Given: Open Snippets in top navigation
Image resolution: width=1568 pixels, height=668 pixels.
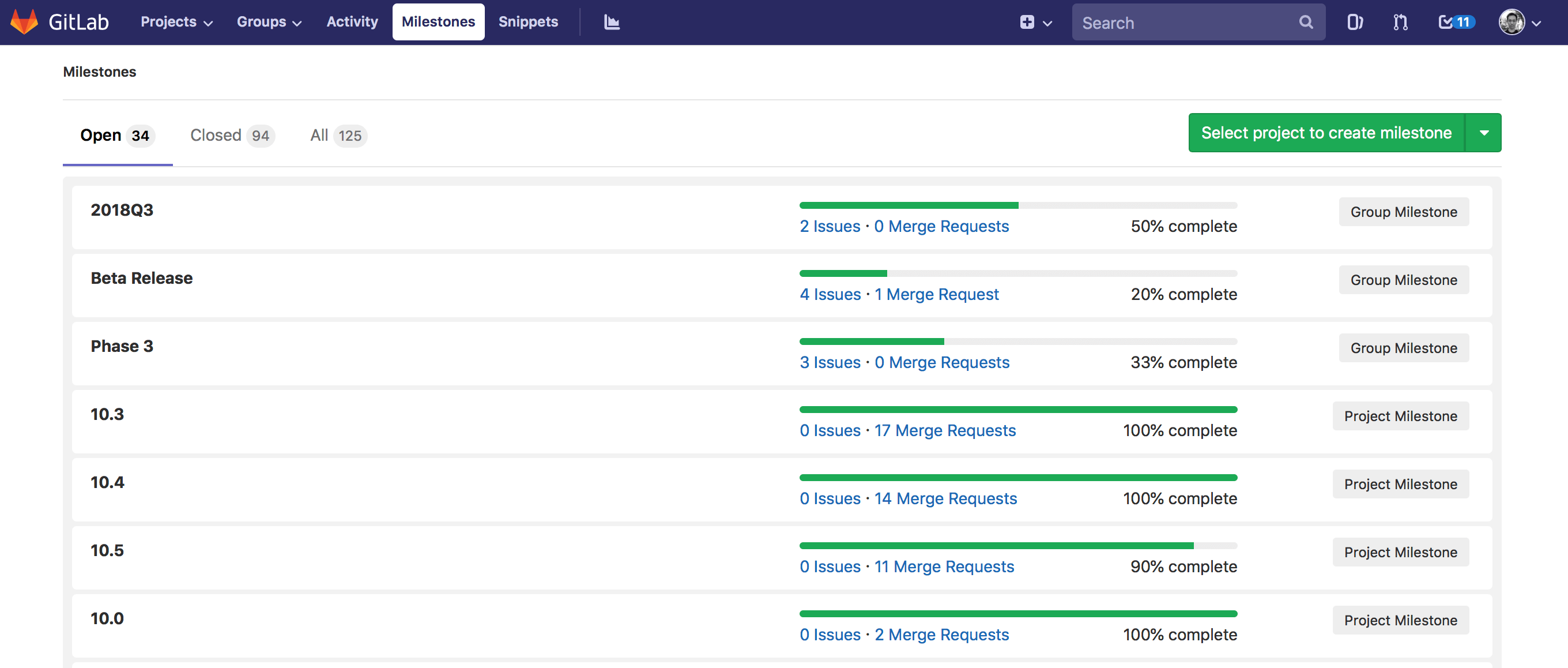Looking at the screenshot, I should coord(527,22).
